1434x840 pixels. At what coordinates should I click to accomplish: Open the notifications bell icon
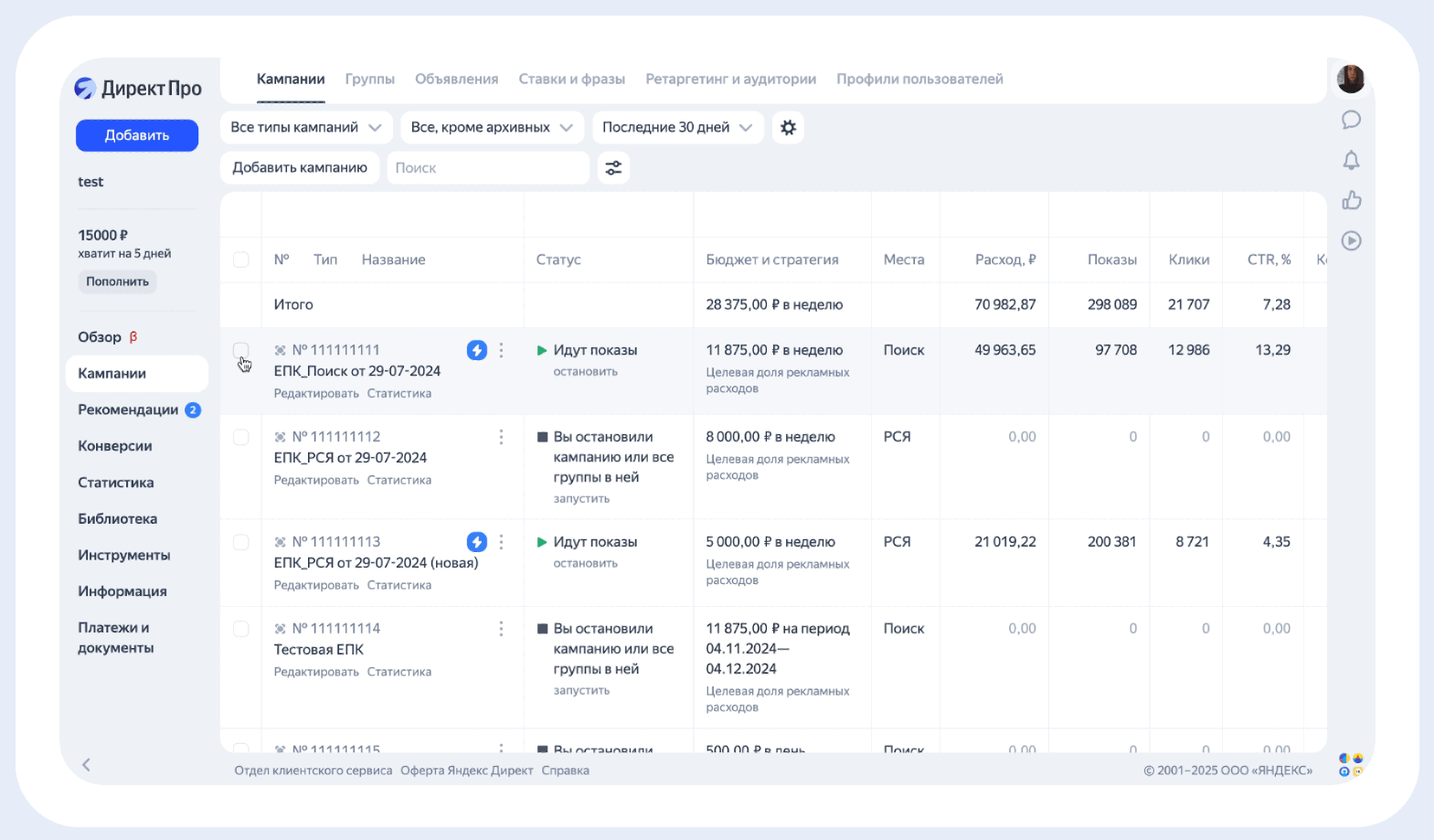[x=1351, y=161]
